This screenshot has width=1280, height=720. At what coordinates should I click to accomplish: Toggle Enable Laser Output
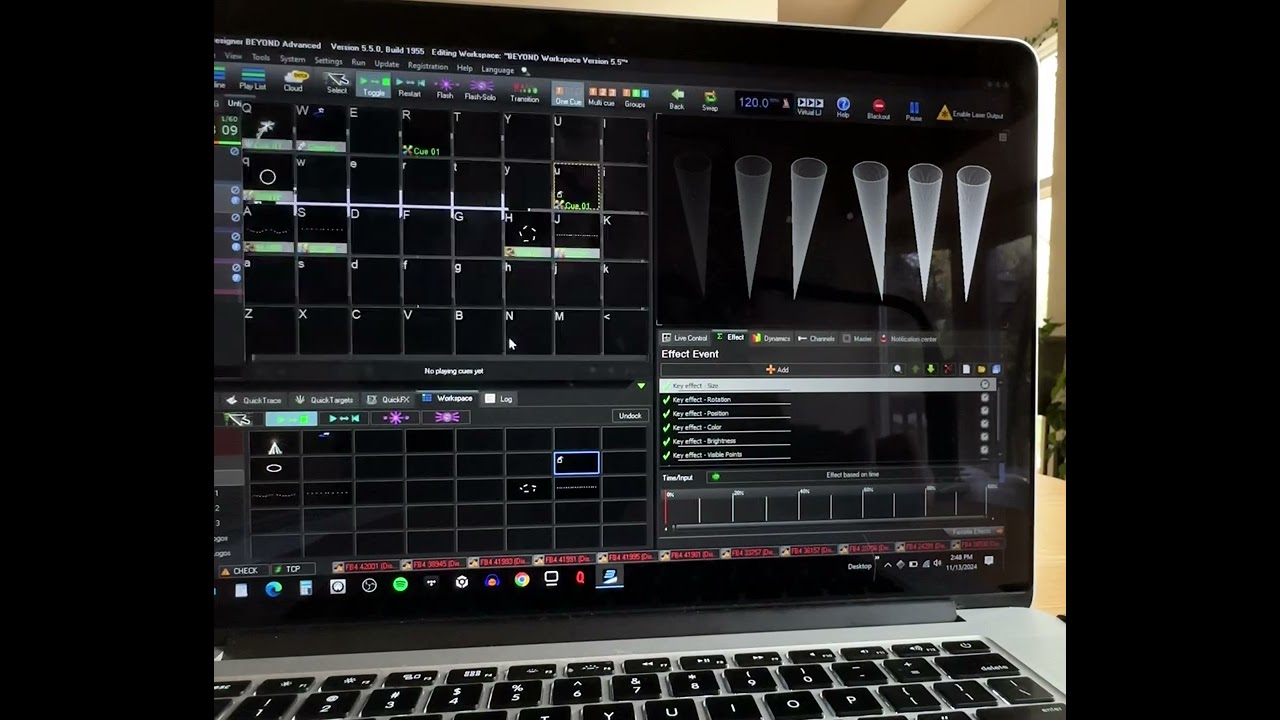tap(970, 114)
